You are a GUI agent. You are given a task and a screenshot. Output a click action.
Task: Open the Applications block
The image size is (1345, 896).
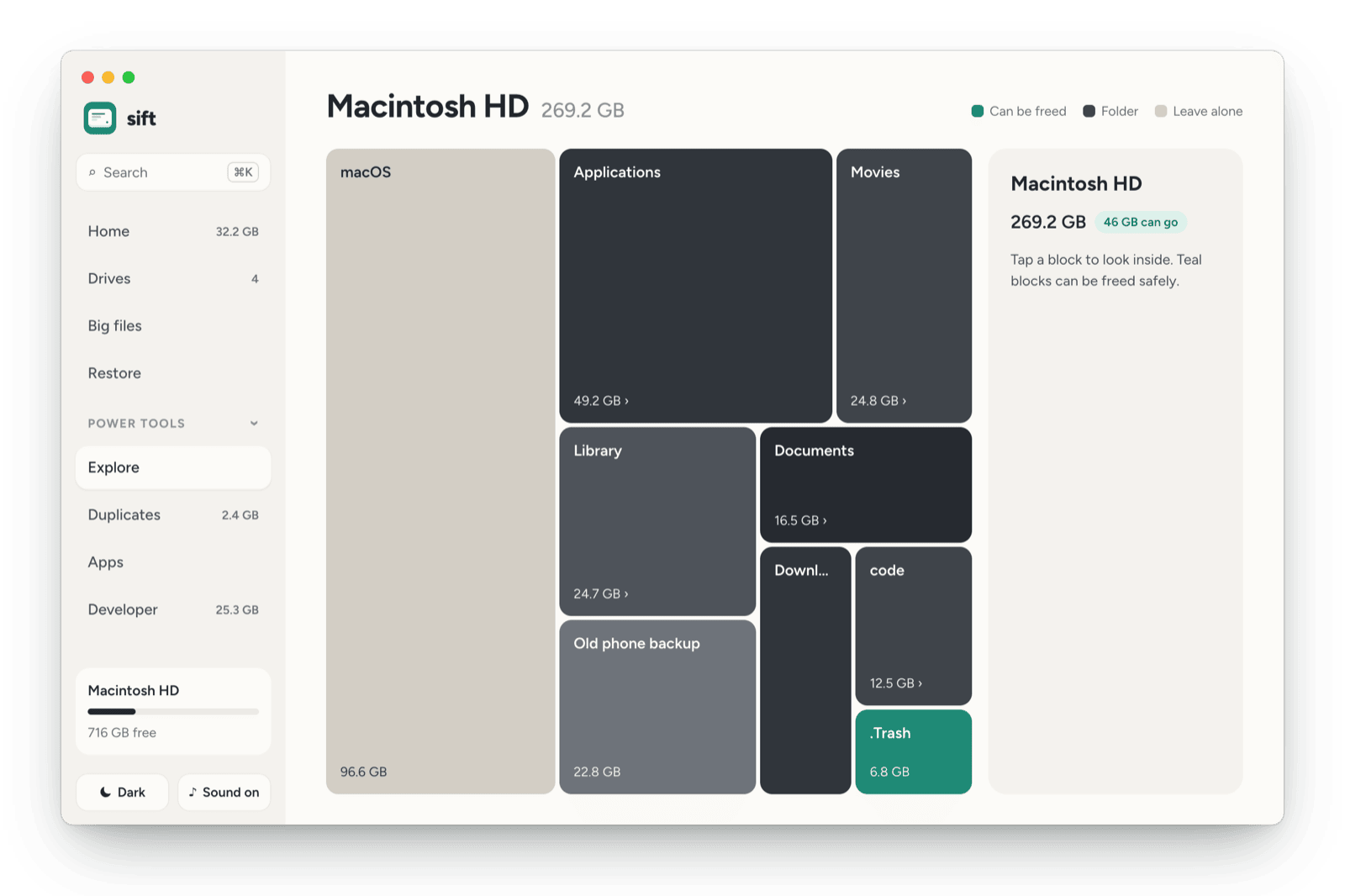695,286
